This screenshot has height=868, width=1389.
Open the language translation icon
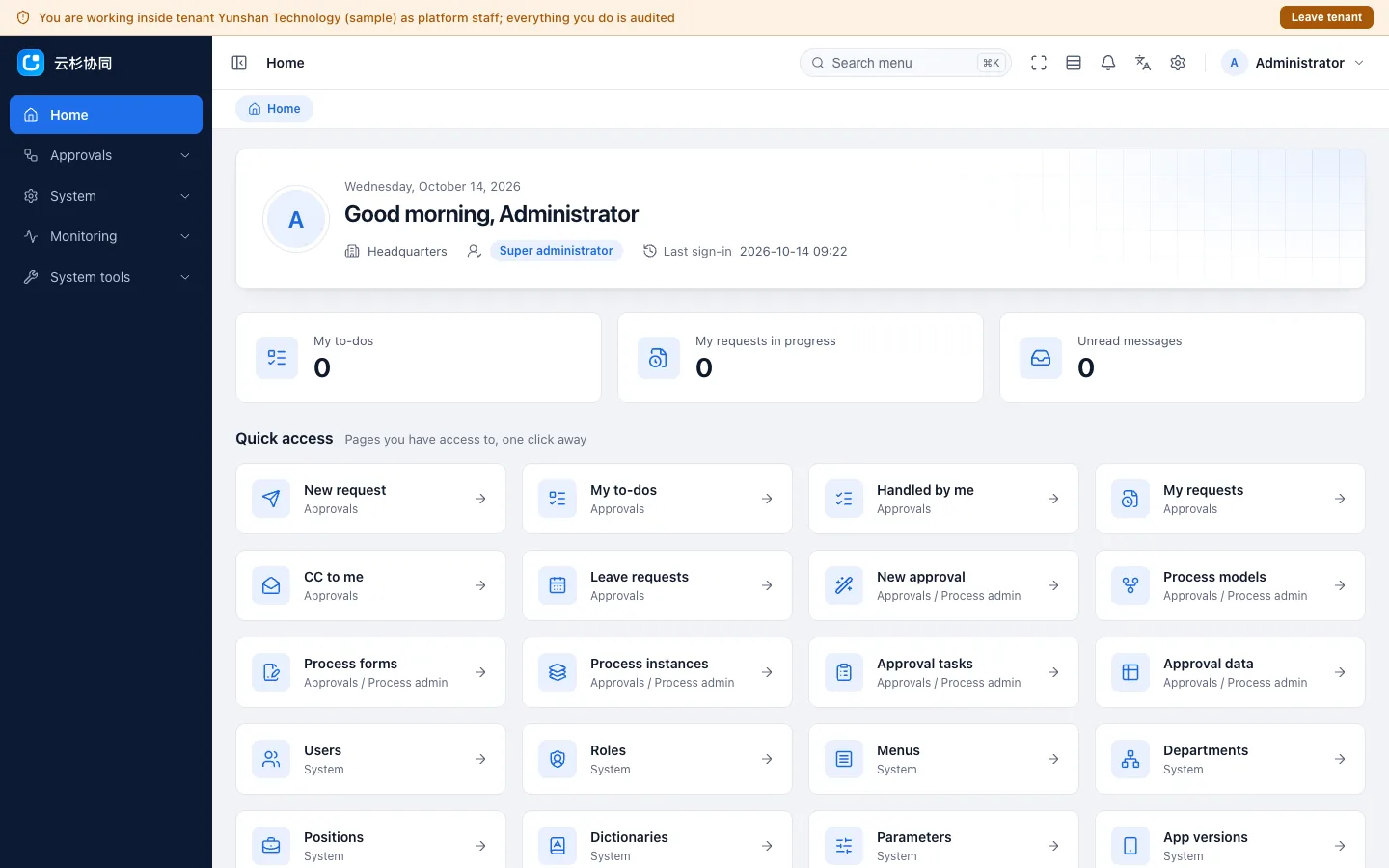[x=1143, y=63]
